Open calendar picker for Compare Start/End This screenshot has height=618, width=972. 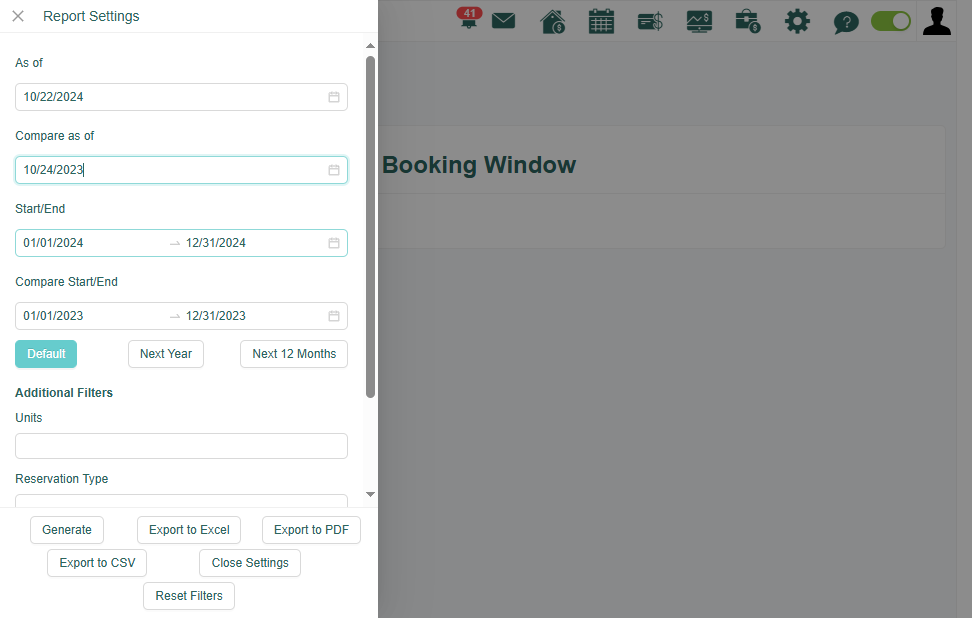[334, 316]
